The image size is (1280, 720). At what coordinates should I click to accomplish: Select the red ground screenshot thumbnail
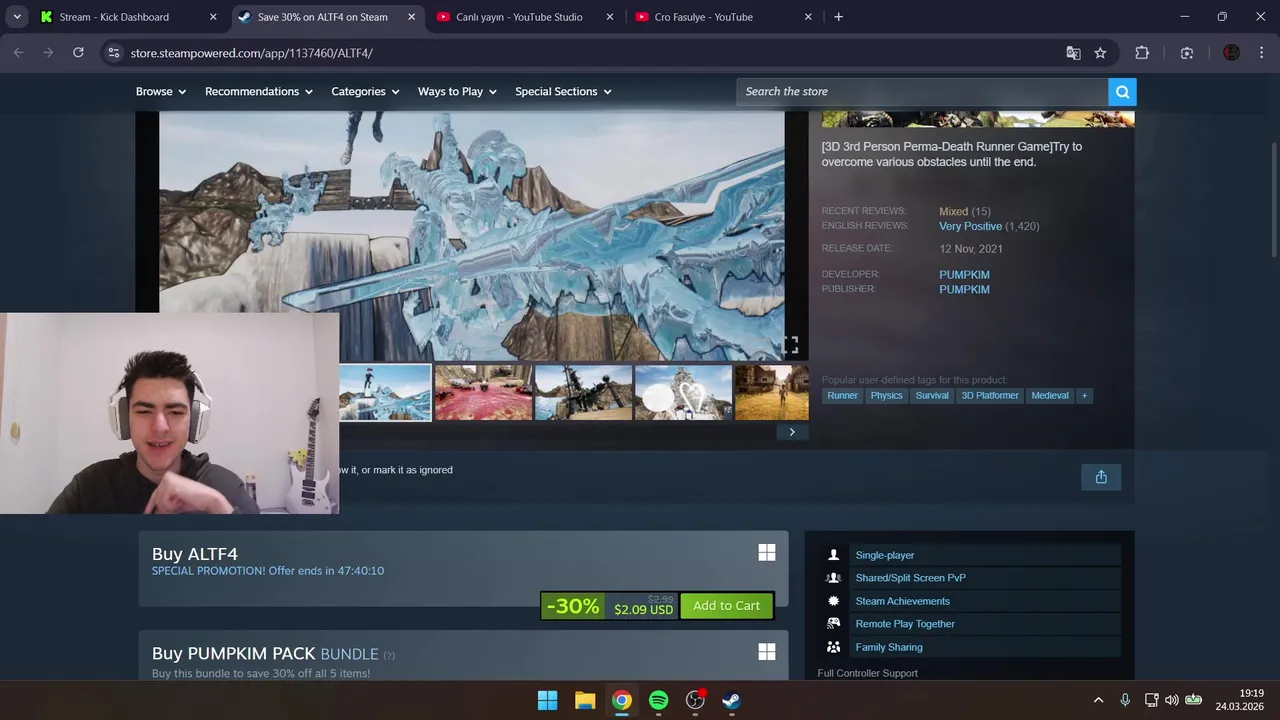tap(484, 392)
